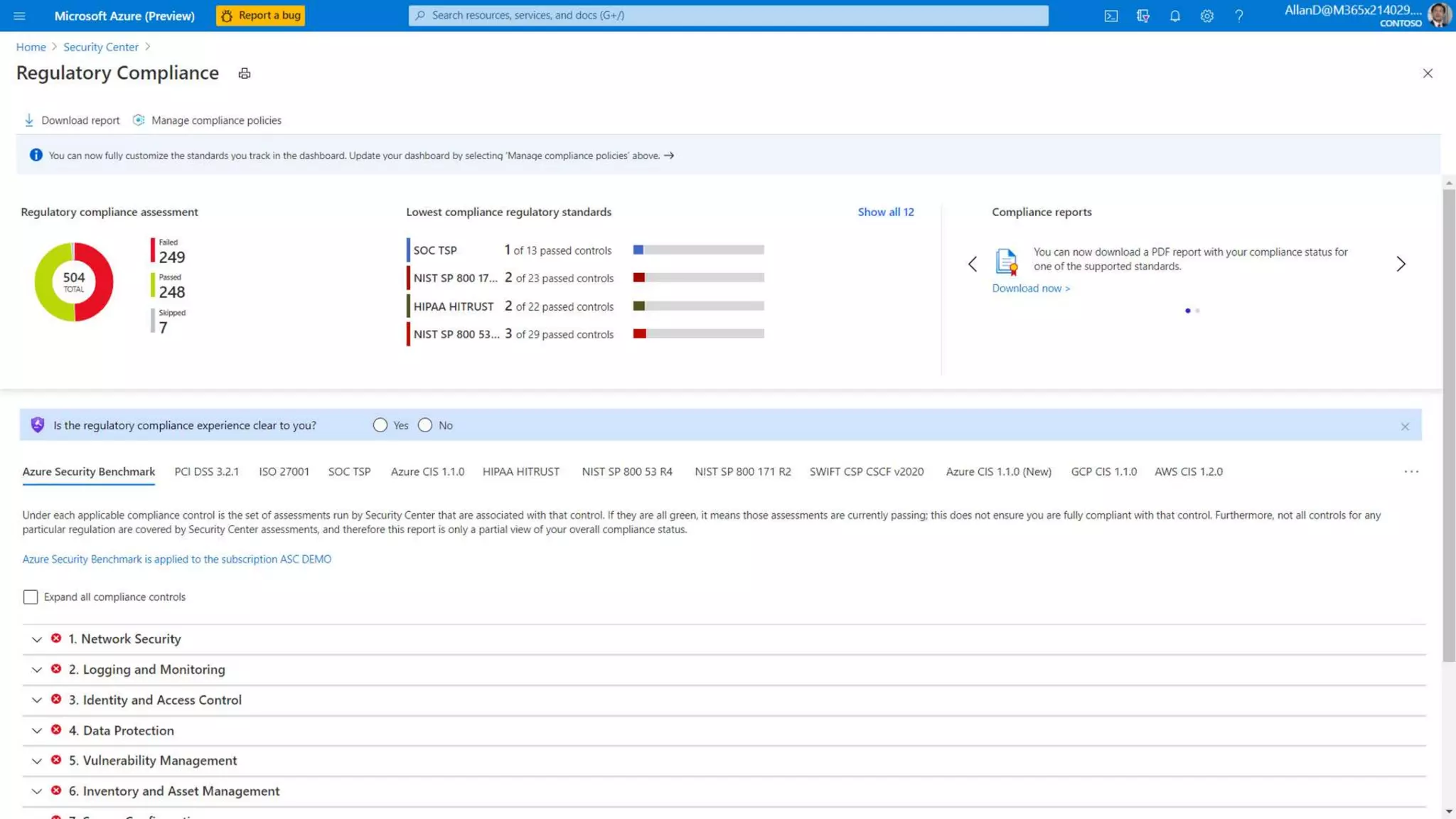The width and height of the screenshot is (1456, 819).
Task: Switch to the HIPAA HITRUST tab
Action: [520, 471]
